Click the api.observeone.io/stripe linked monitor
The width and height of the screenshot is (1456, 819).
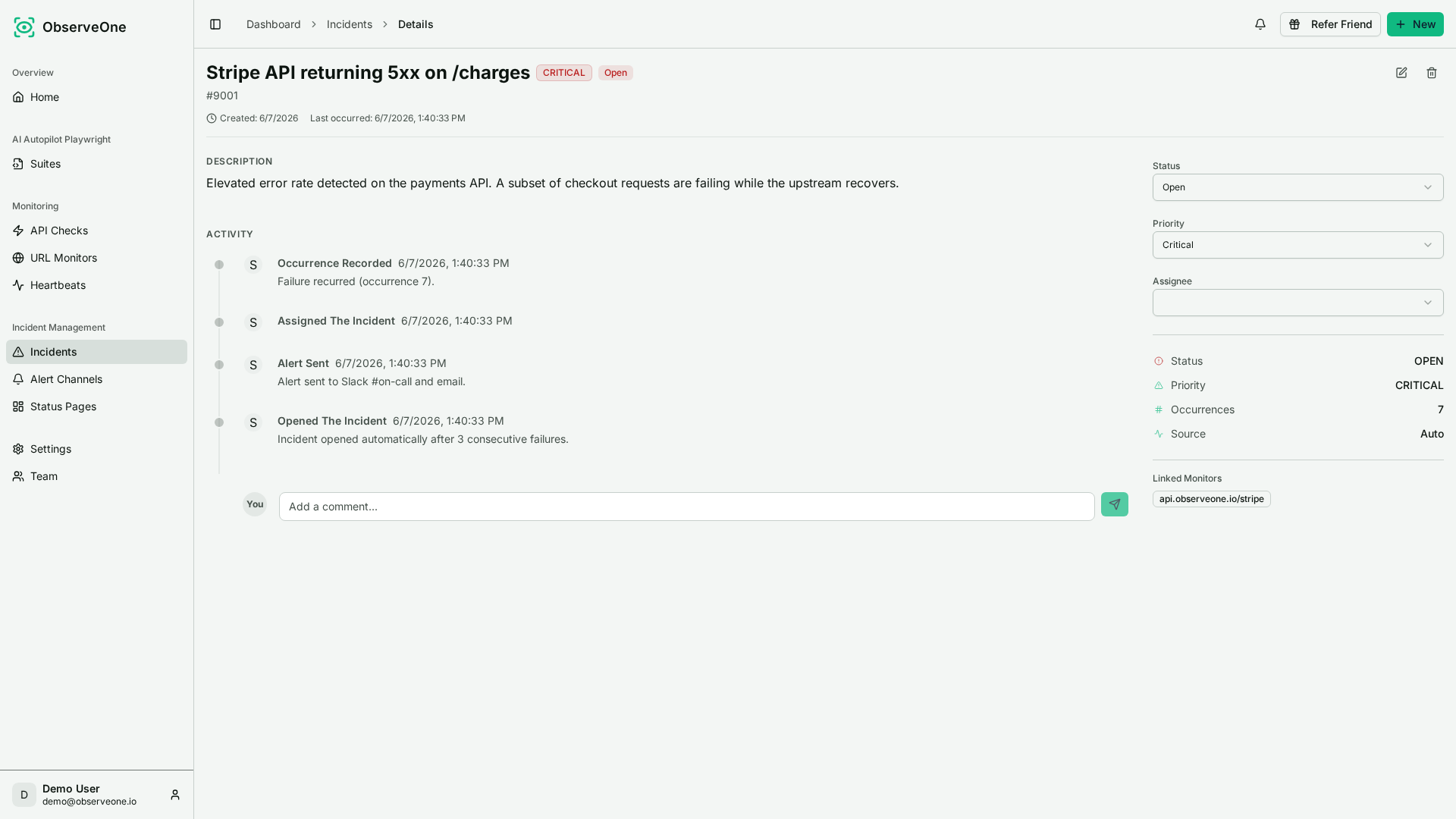1211,499
